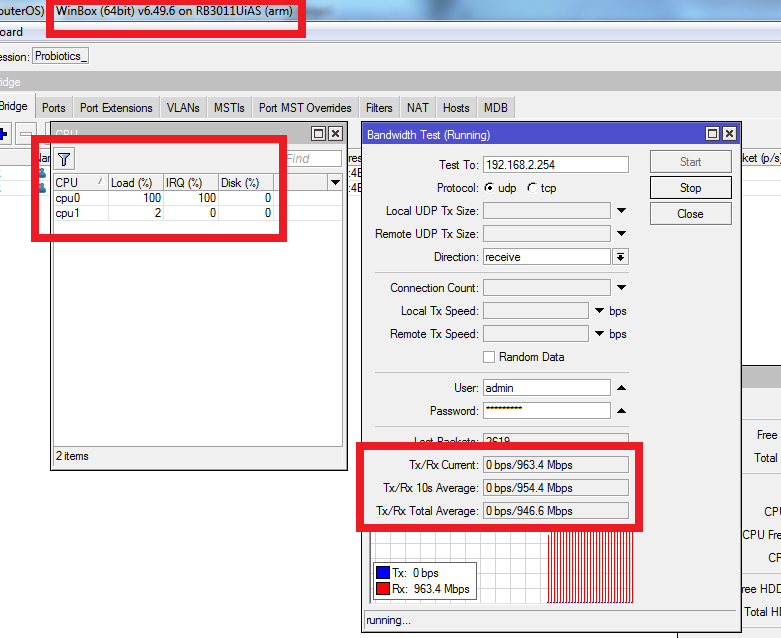781x638 pixels.
Task: Click the Stop button
Action: [x=690, y=188]
